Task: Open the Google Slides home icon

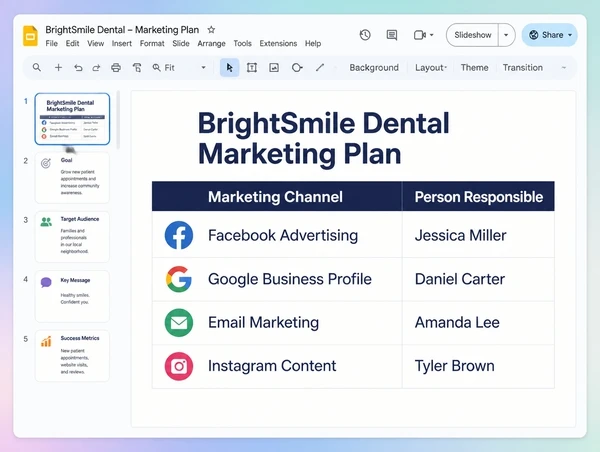Action: tap(30, 36)
